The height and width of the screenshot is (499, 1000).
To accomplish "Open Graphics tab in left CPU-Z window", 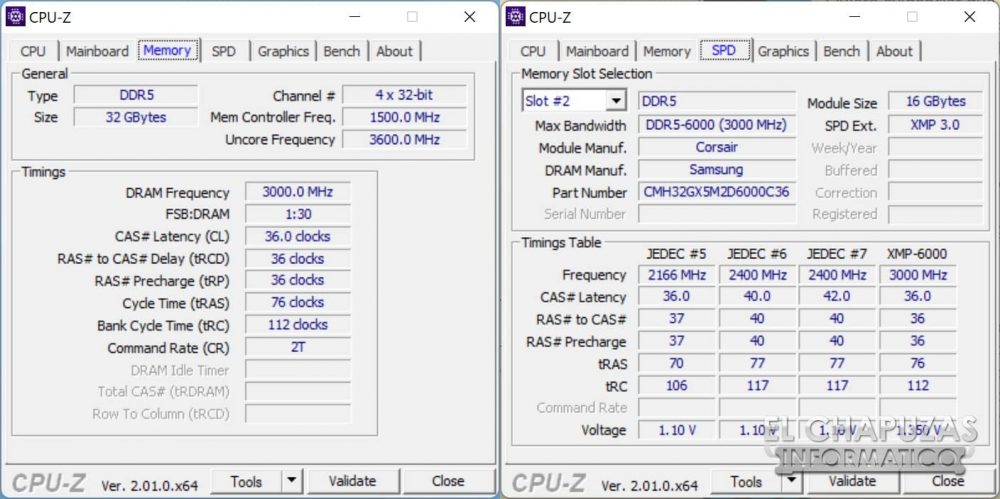I will (x=284, y=51).
